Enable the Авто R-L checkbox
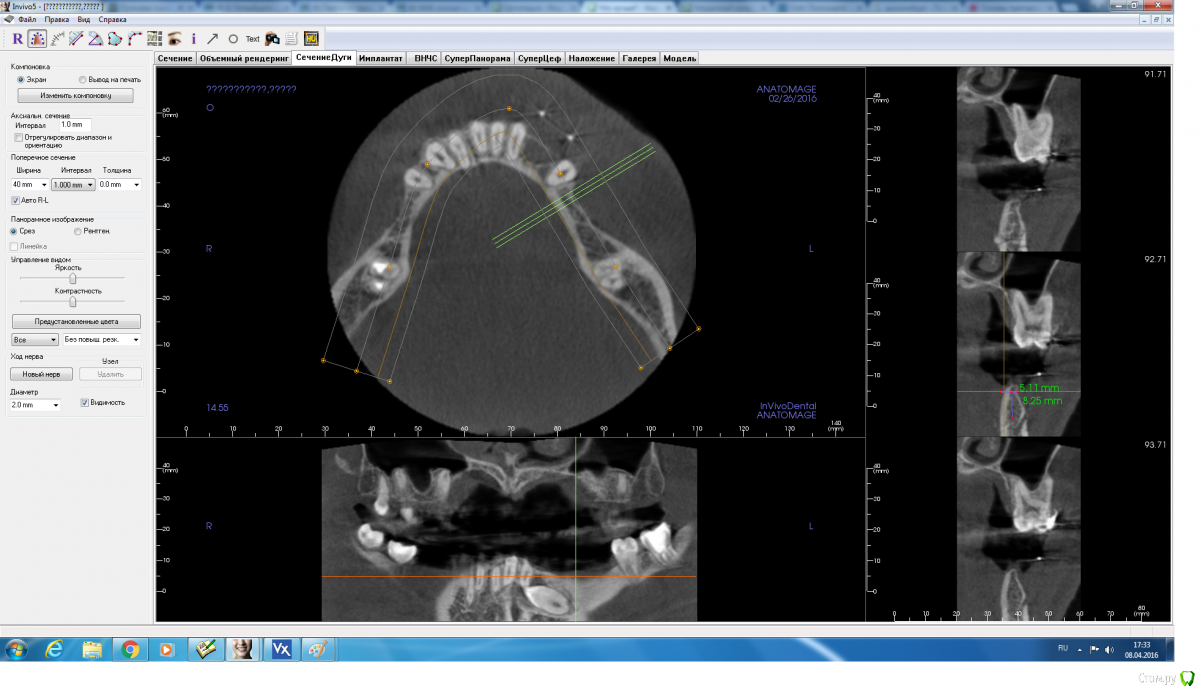This screenshot has height=686, width=1200. (15, 200)
